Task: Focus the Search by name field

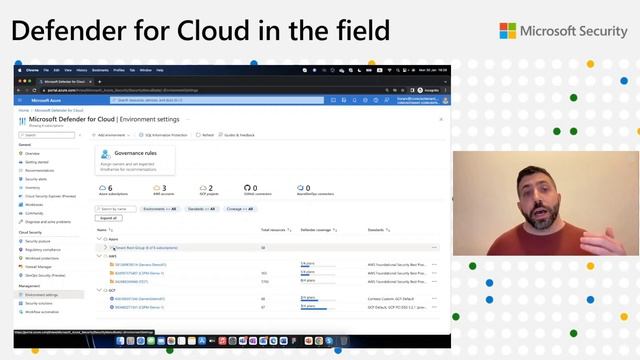Action: coord(116,209)
